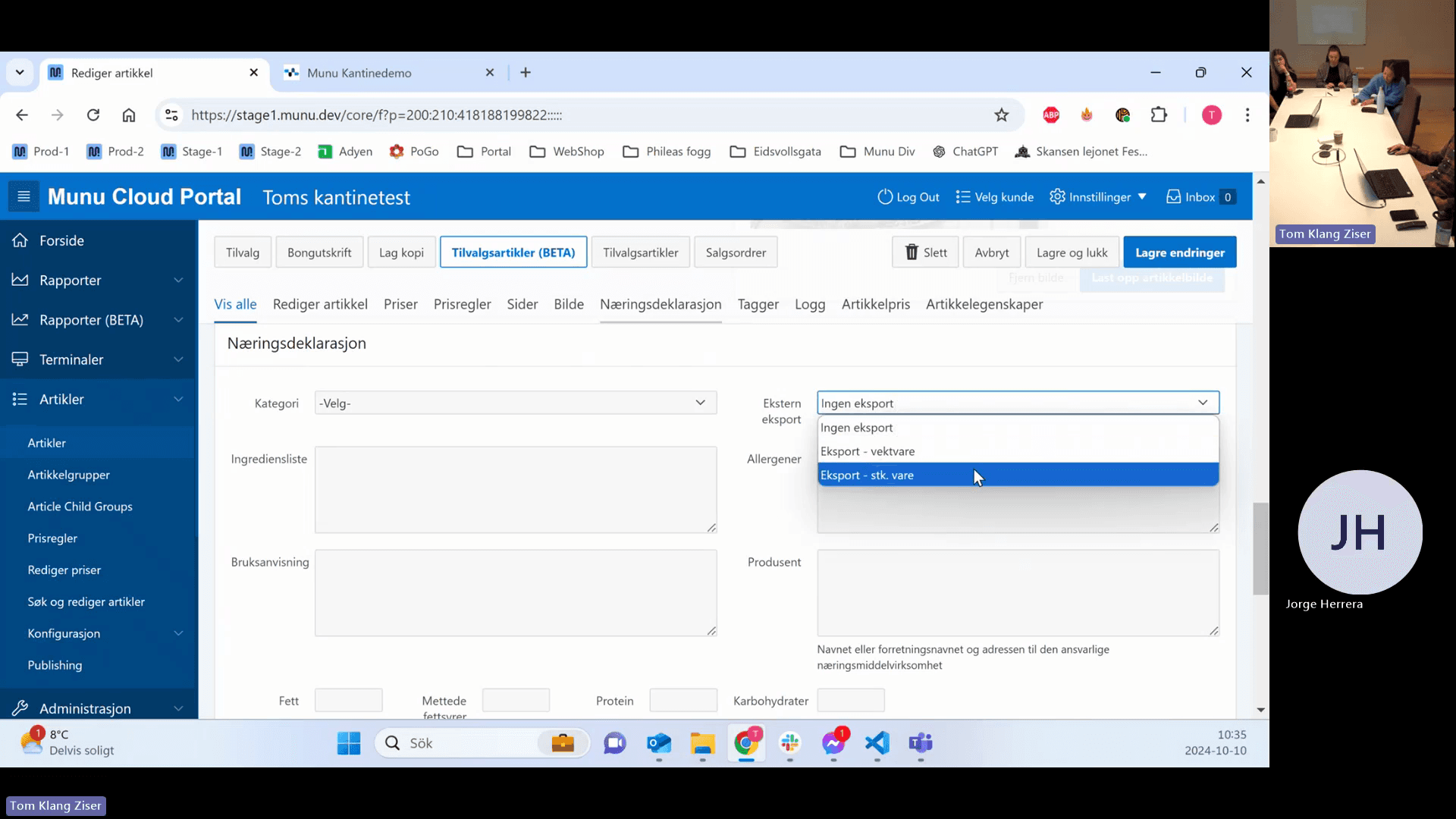
Task: Click the Slett button
Action: click(925, 253)
